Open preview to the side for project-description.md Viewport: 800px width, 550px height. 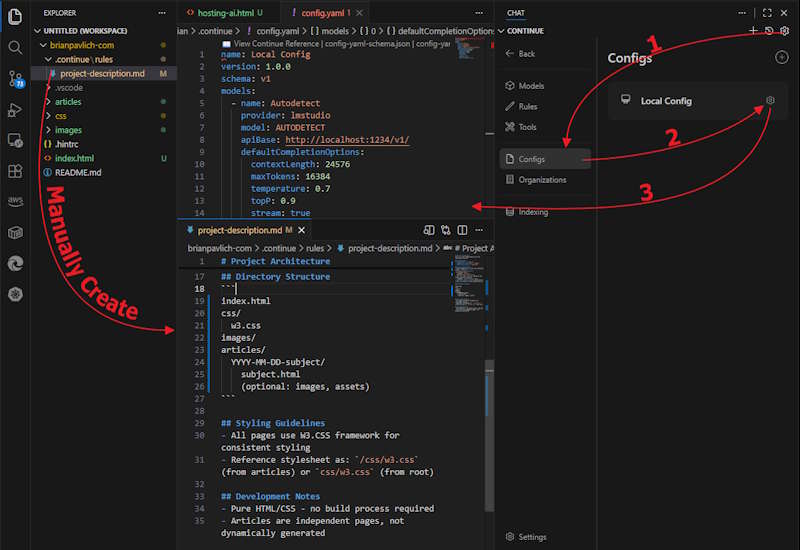coord(429,230)
